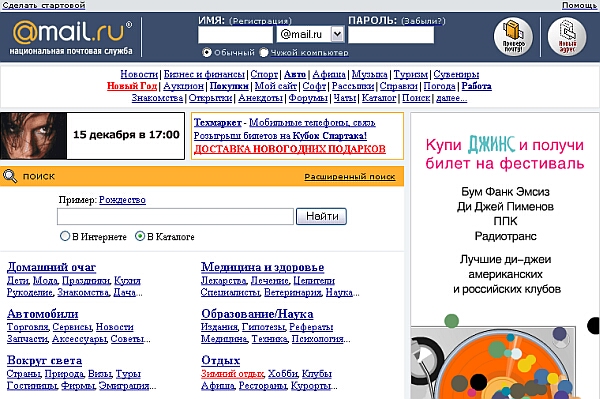Click the ДЖИНС festival ad banner
The width and height of the screenshot is (600, 399).
pyautogui.click(x=505, y=256)
